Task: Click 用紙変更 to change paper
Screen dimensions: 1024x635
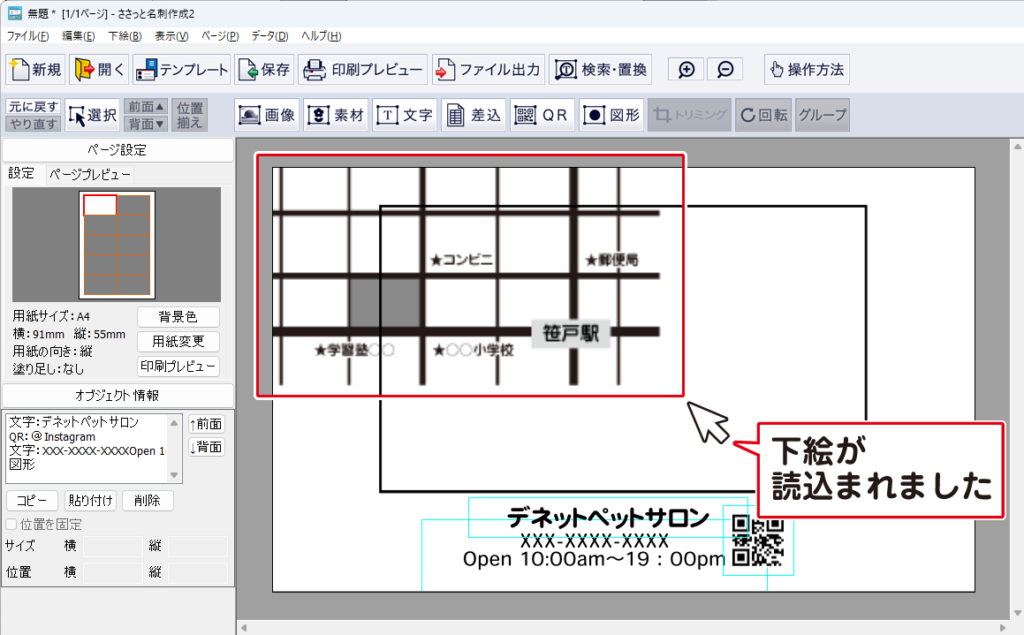Action: [x=178, y=341]
